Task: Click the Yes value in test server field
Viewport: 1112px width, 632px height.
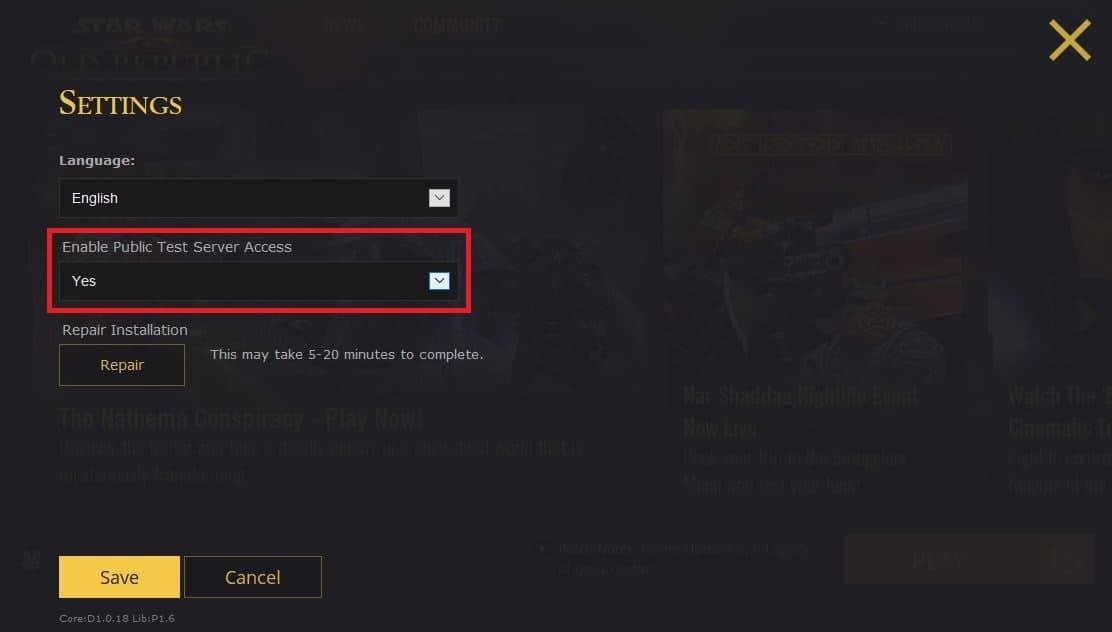Action: tap(84, 281)
